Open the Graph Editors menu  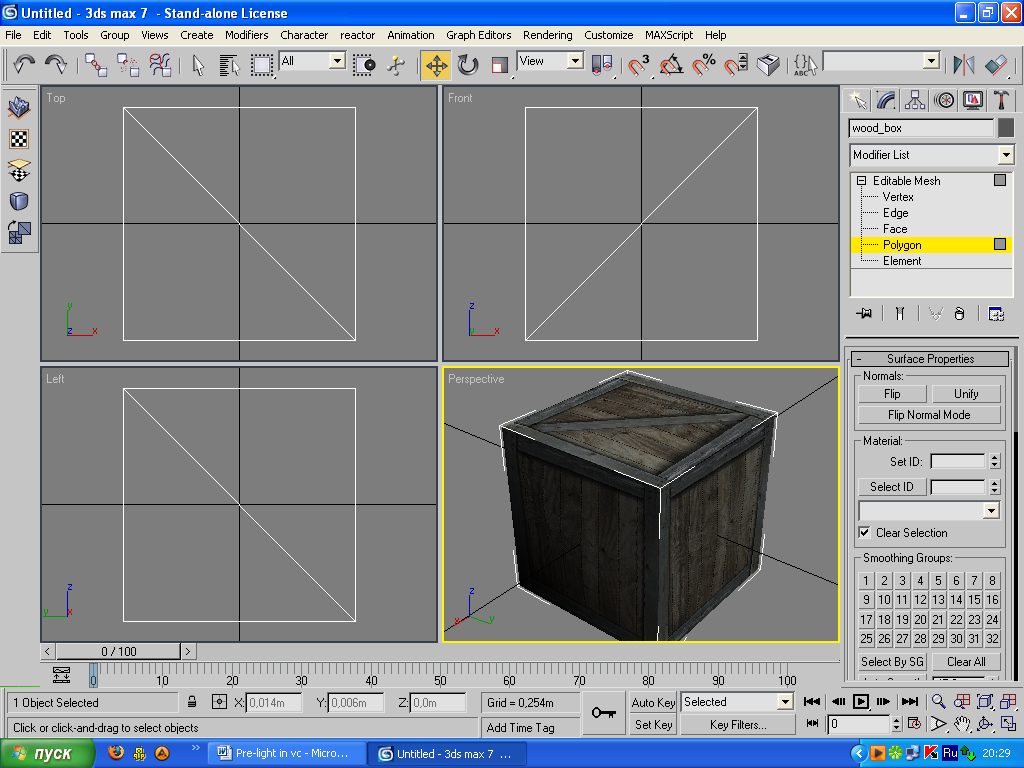coord(479,35)
